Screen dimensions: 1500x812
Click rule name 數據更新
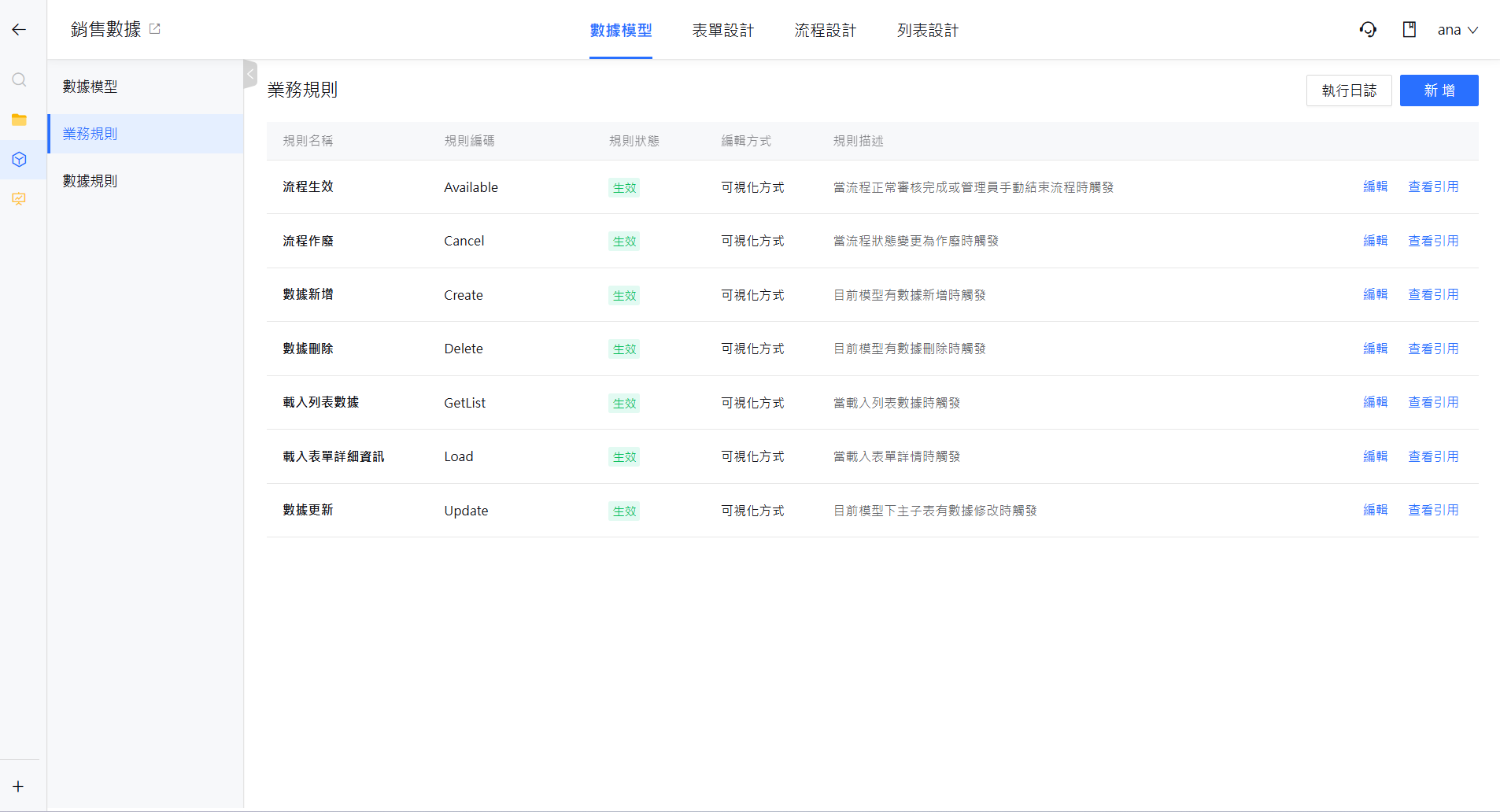pyautogui.click(x=308, y=510)
